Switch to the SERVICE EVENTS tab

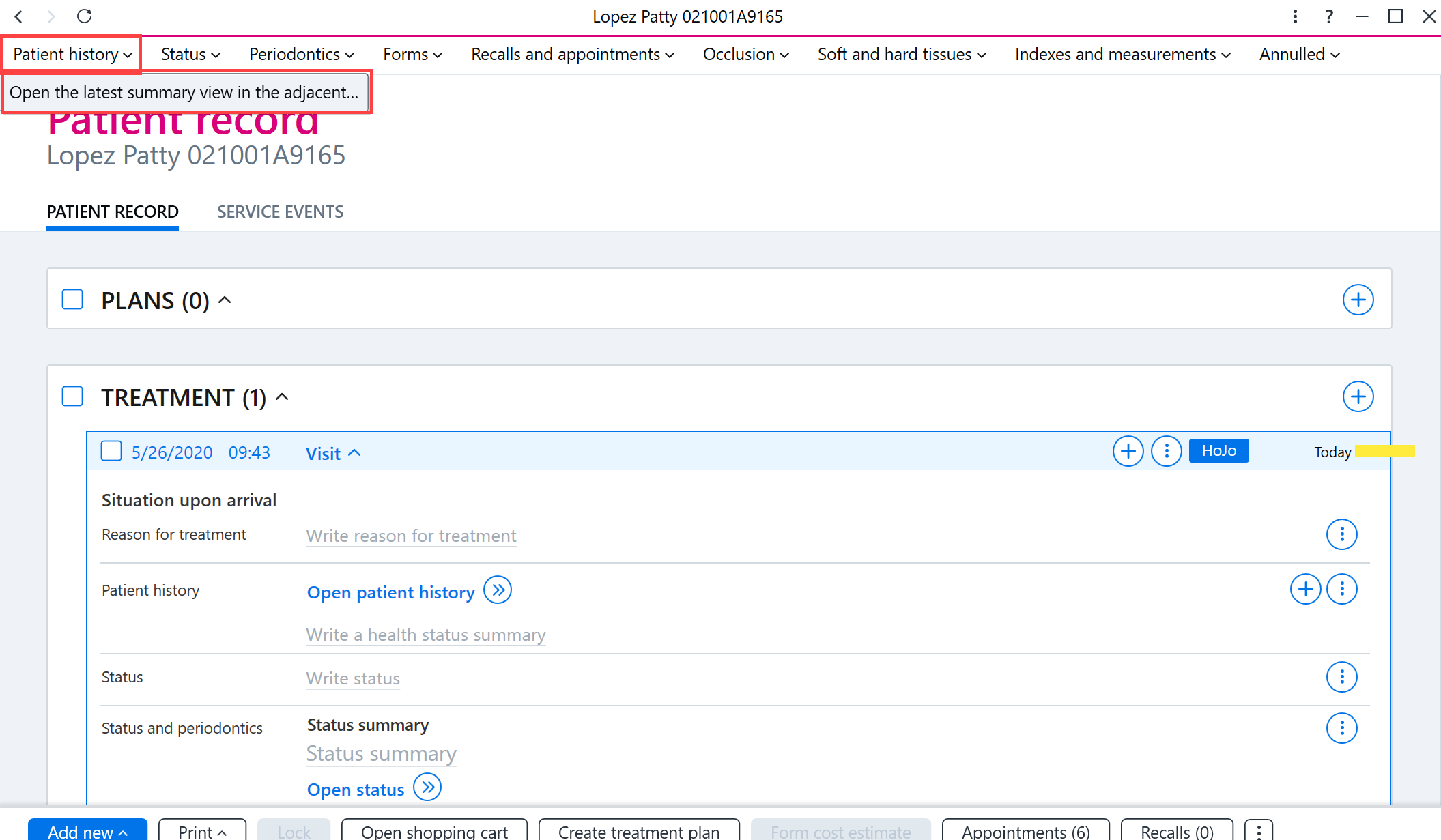coord(280,212)
